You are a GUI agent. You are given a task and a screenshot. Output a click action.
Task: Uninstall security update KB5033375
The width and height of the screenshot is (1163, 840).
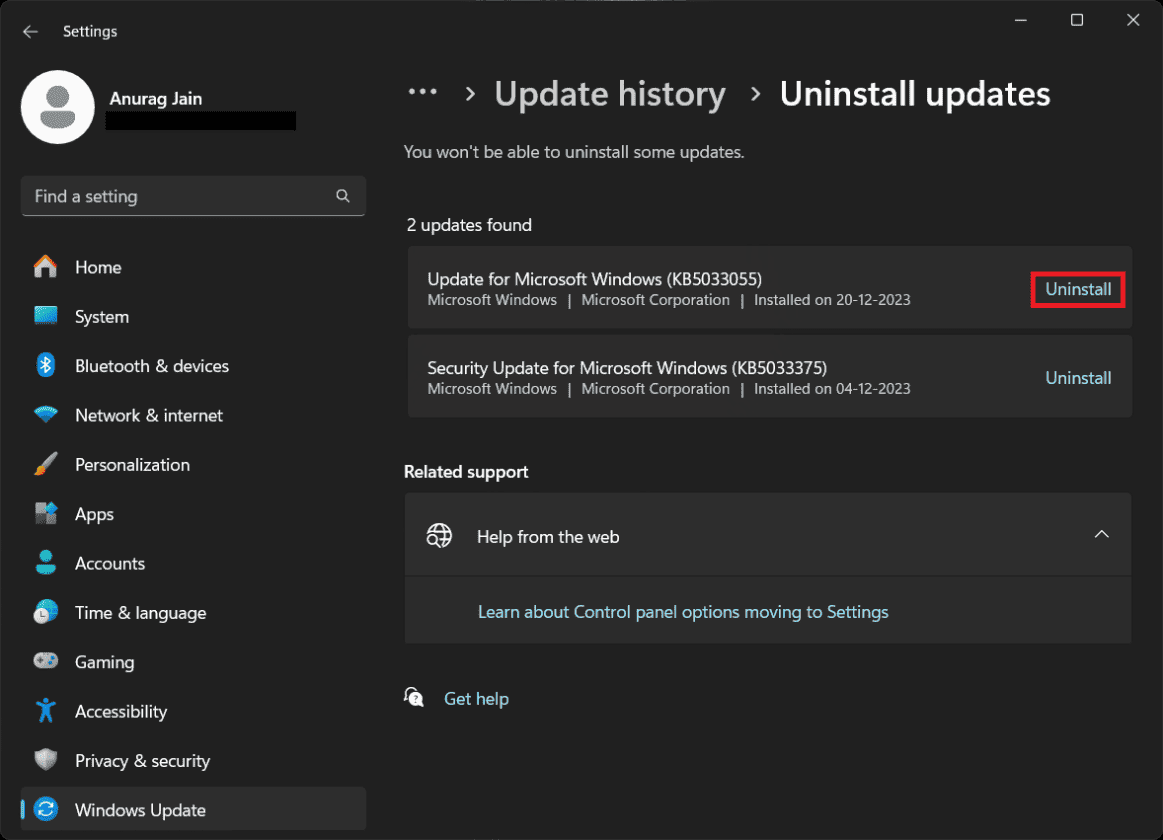tap(1078, 377)
